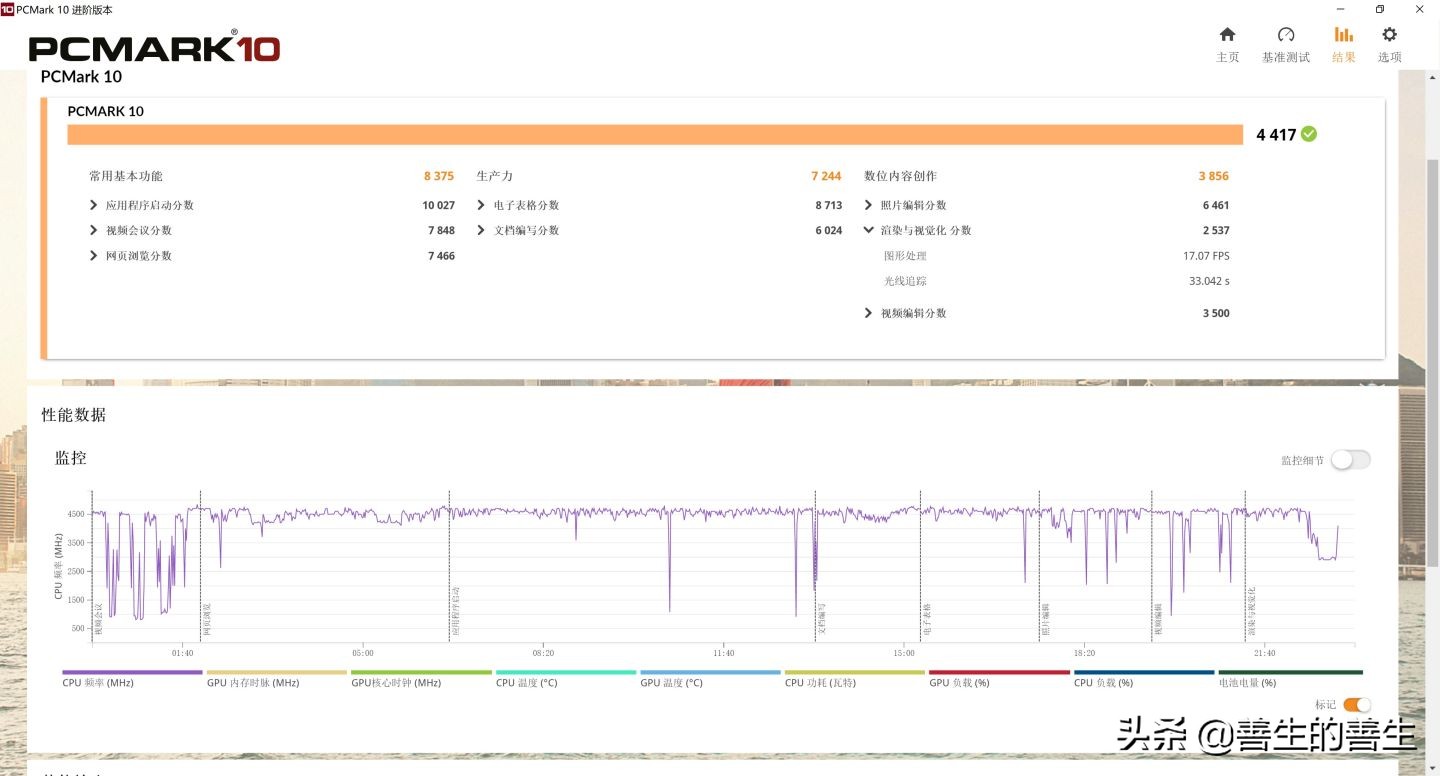Image resolution: width=1440 pixels, height=776 pixels.
Task: Click the orange PCMark 10 score bar
Action: pos(650,134)
